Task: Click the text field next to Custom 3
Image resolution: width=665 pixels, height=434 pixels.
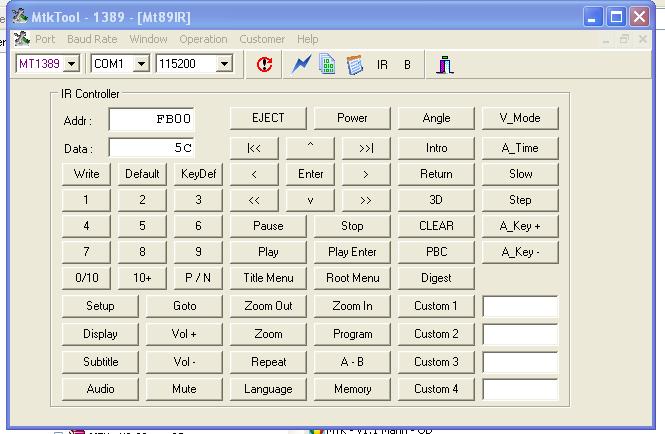Action: click(520, 362)
